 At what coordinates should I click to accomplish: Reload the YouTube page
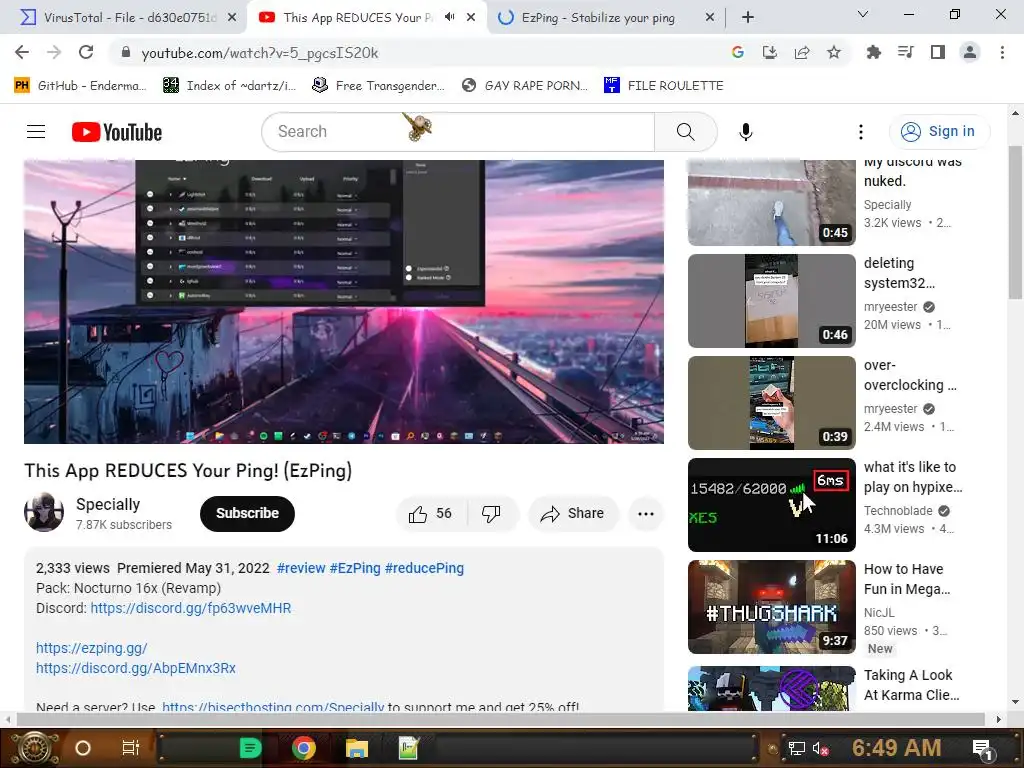86,52
